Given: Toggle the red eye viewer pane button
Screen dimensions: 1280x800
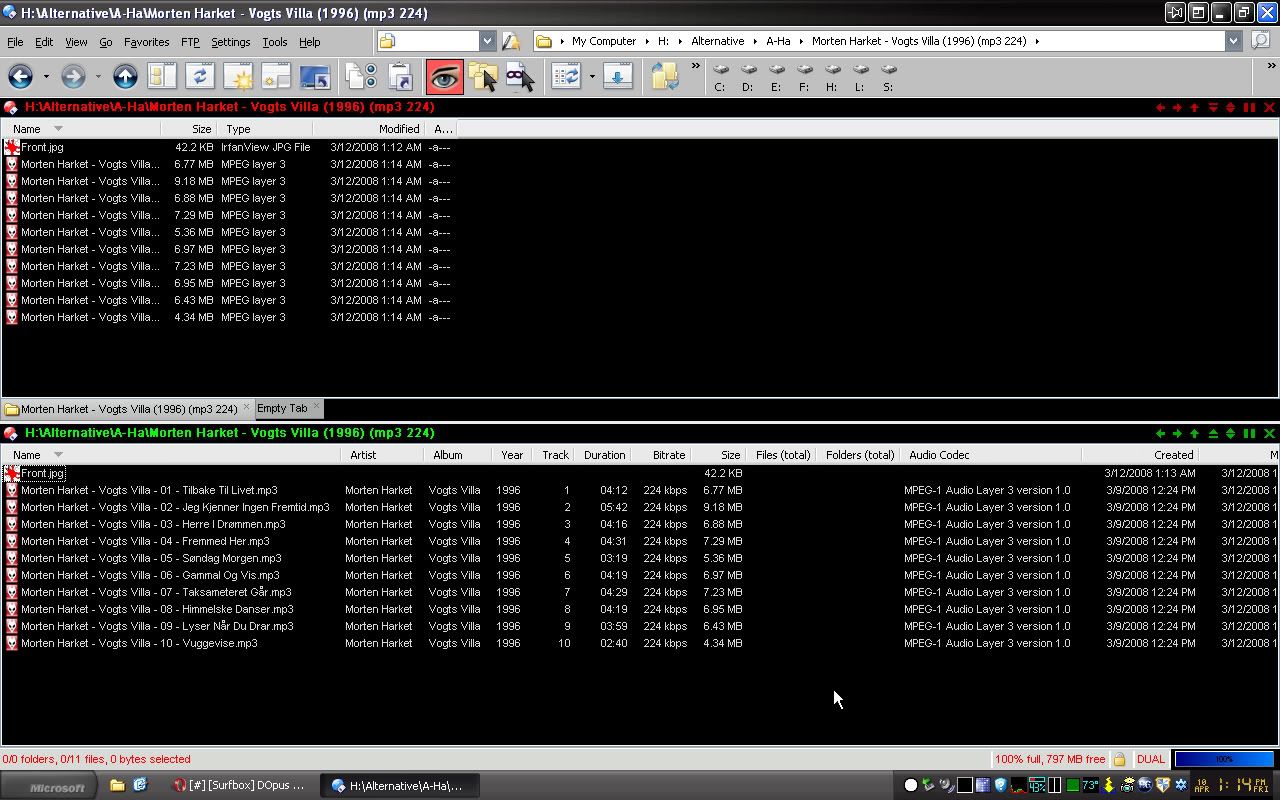Looking at the screenshot, I should coord(444,77).
